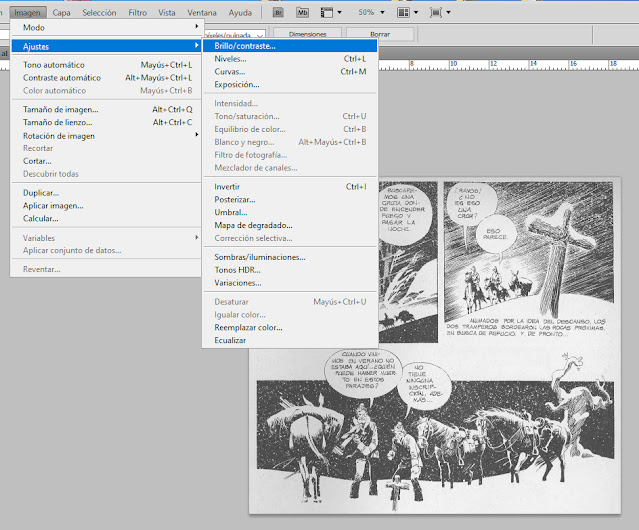Click the horizontal ruler at mark 10

(x=453, y=65)
